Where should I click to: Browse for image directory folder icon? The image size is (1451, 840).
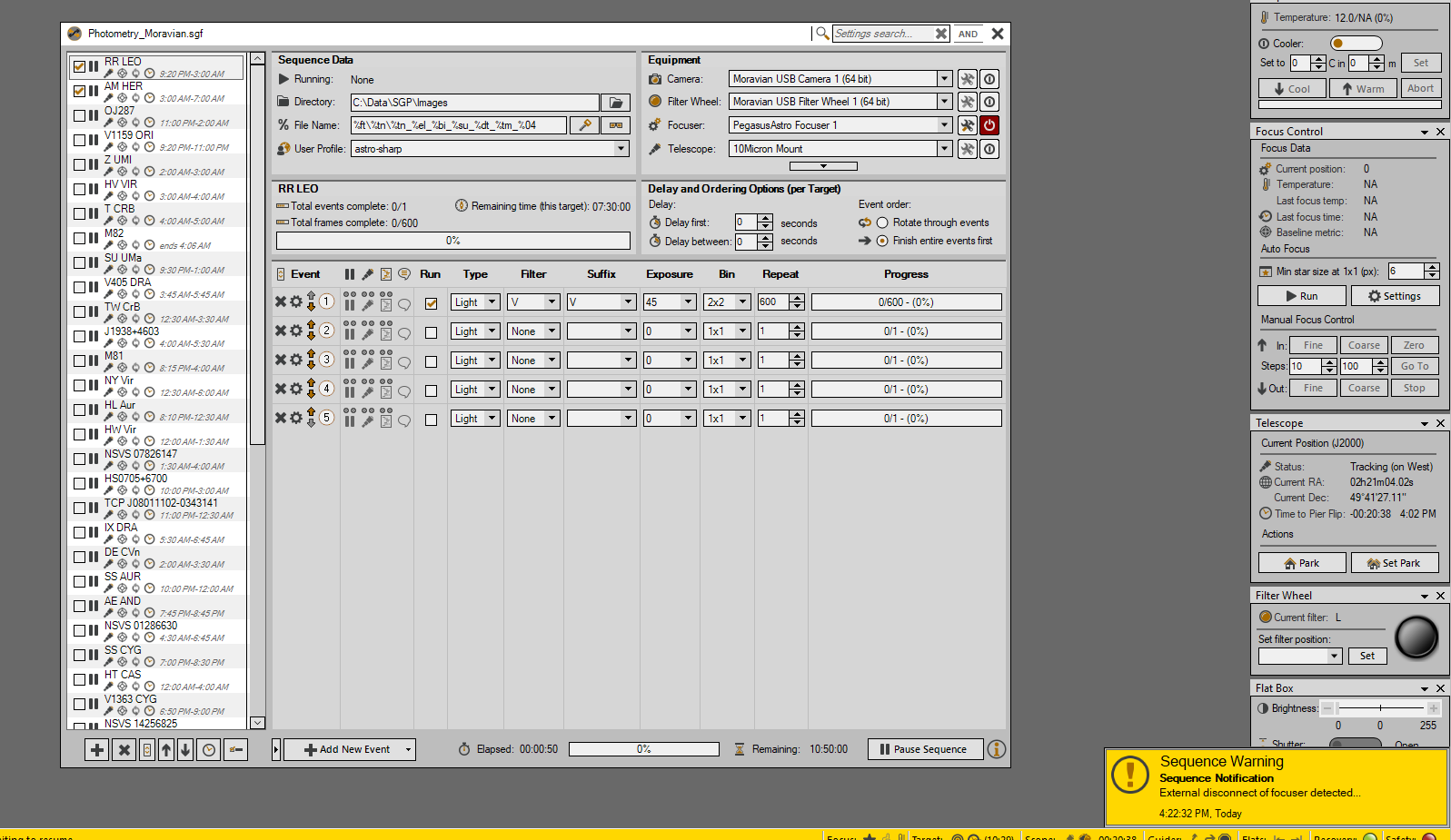615,103
